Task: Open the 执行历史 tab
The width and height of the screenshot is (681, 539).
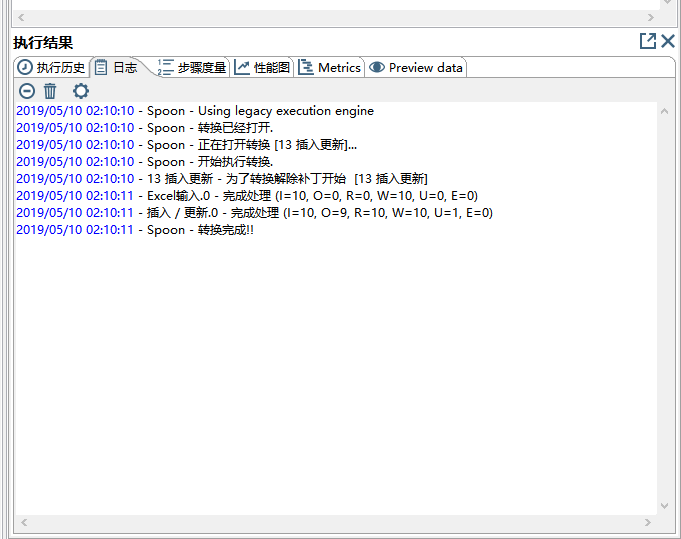Action: click(x=52, y=68)
